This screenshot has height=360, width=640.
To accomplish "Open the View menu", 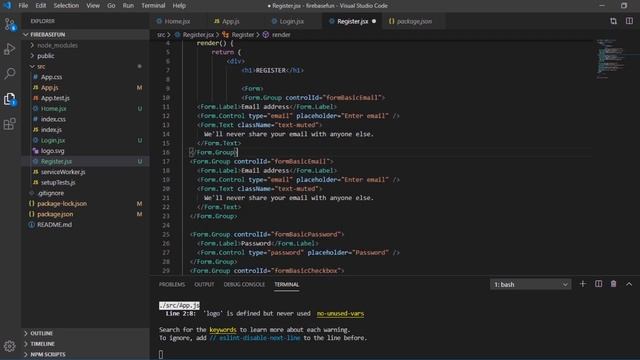I will 93,6.
